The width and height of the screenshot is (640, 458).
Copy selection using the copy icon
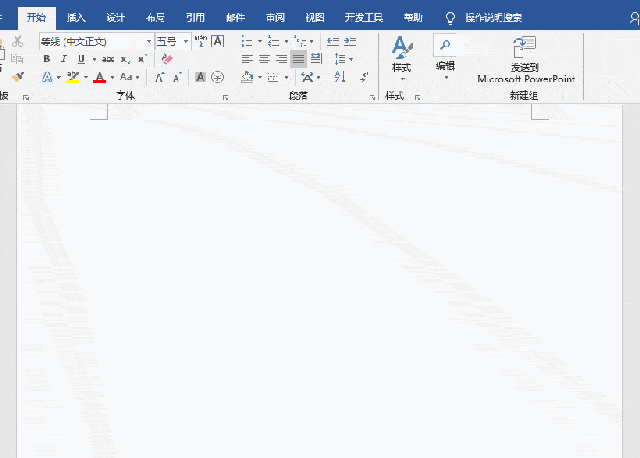17,59
